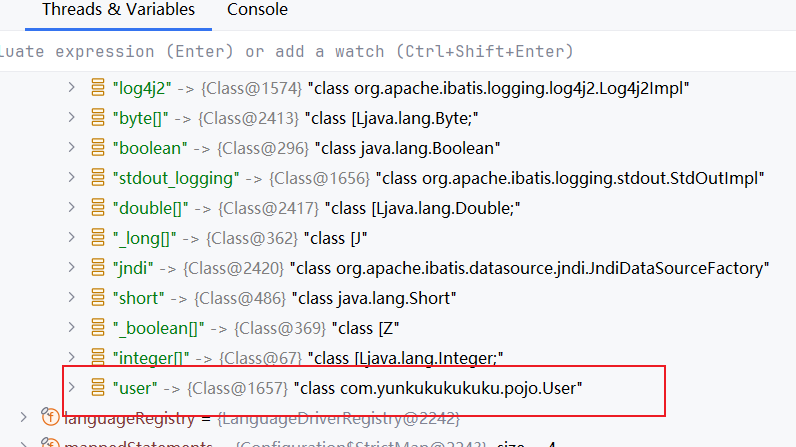The image size is (796, 447).
Task: Click the "class [Ljava.lang.Double;" value
Action: coord(422,208)
